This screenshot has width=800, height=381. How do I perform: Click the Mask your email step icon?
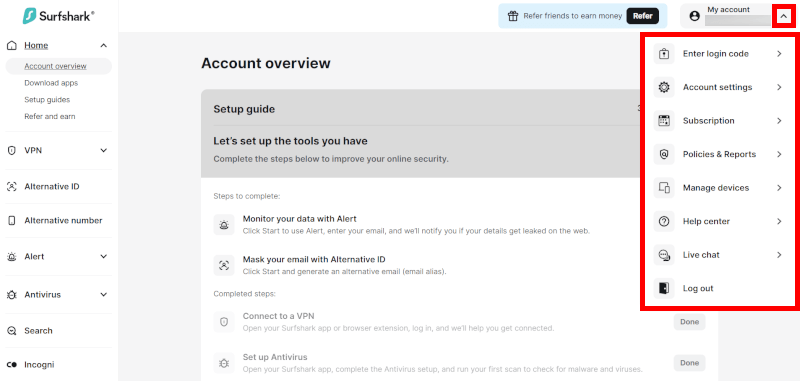224,265
